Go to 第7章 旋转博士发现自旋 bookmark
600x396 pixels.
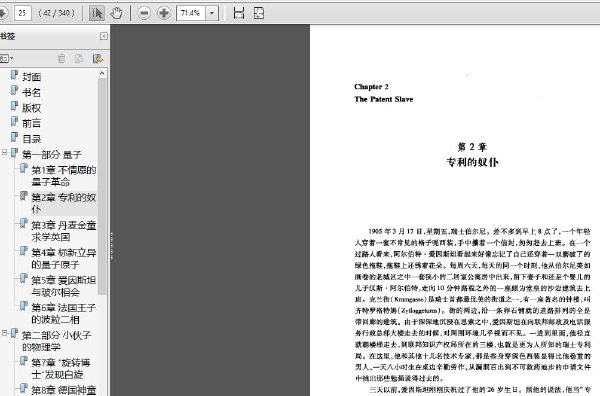(x=61, y=368)
